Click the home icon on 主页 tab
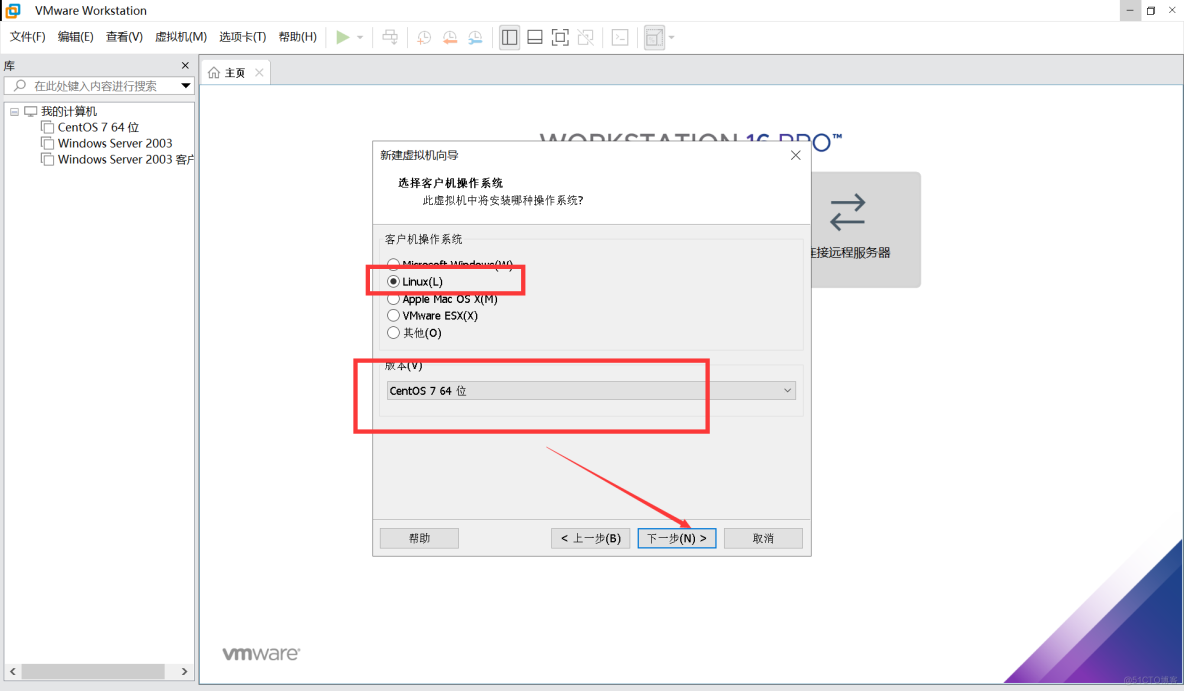This screenshot has height=691, width=1184. point(214,72)
